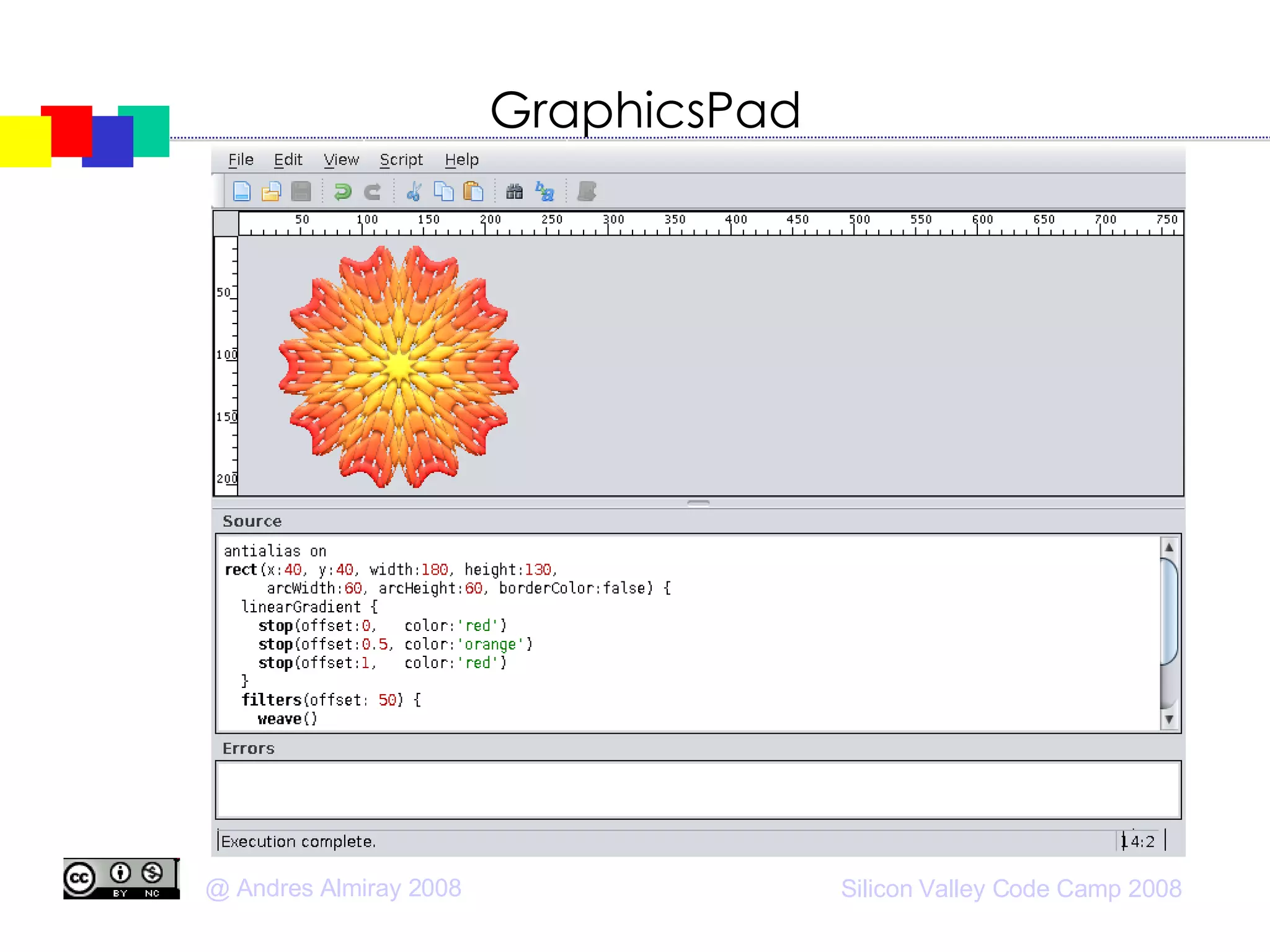This screenshot has width=1270, height=952.
Task: Open the View menu
Action: click(341, 160)
